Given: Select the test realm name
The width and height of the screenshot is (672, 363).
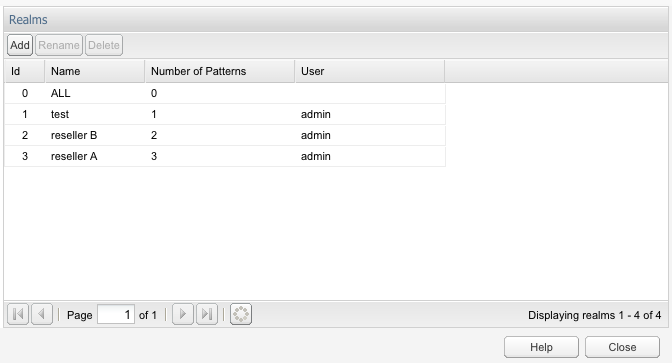Looking at the screenshot, I should 60,114.
